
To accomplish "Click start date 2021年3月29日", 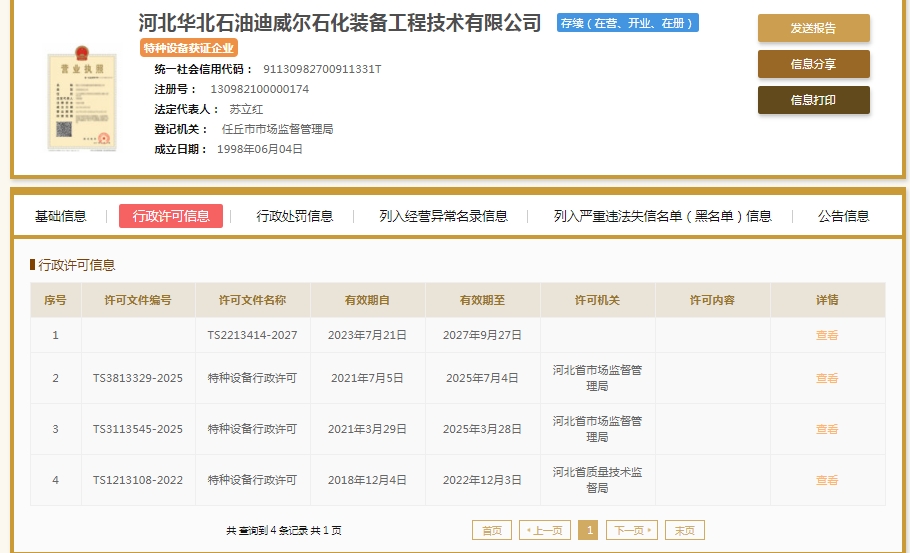I will pyautogui.click(x=367, y=429).
